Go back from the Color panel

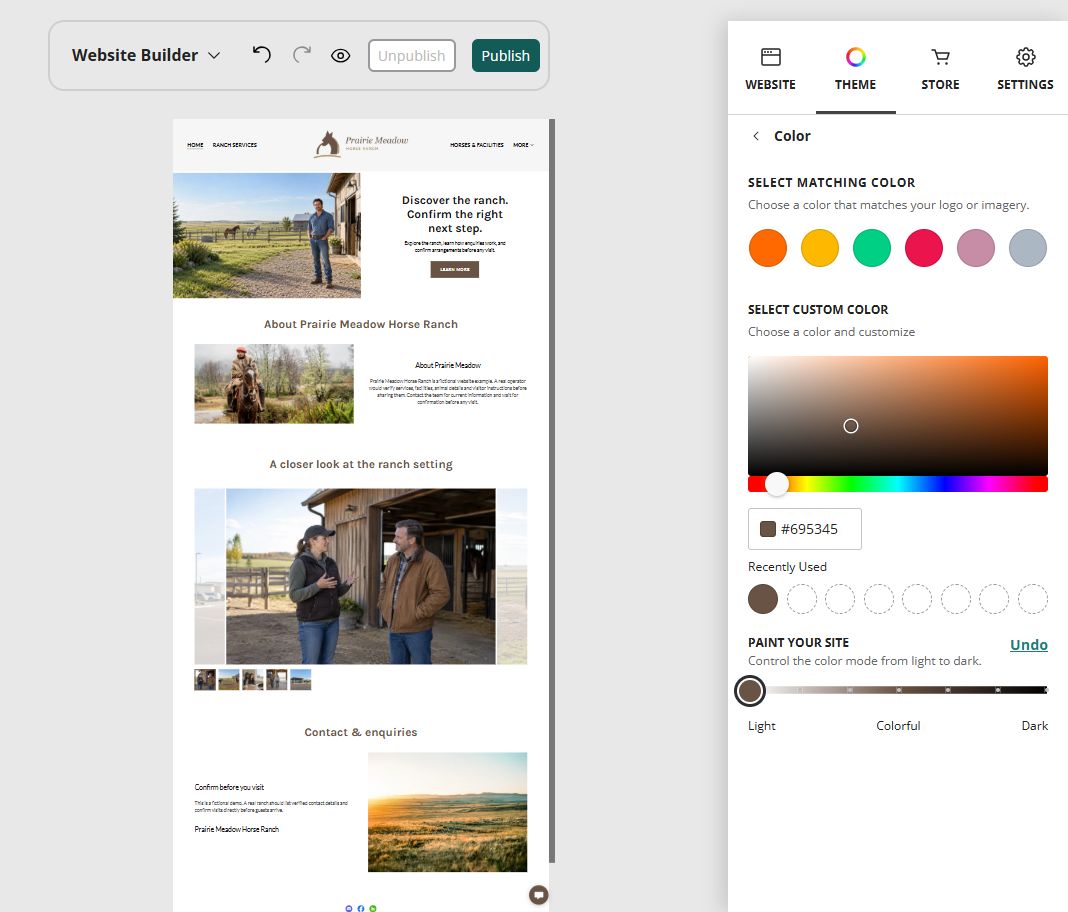coord(756,136)
